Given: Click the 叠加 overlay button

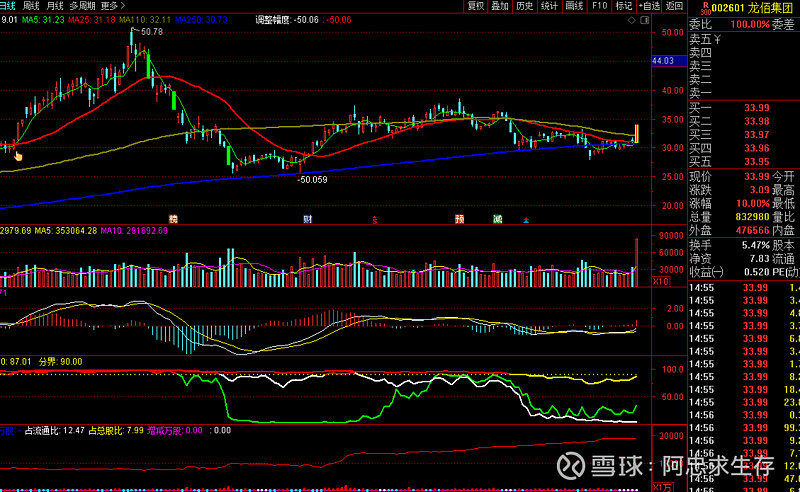Looking at the screenshot, I should (500, 6).
